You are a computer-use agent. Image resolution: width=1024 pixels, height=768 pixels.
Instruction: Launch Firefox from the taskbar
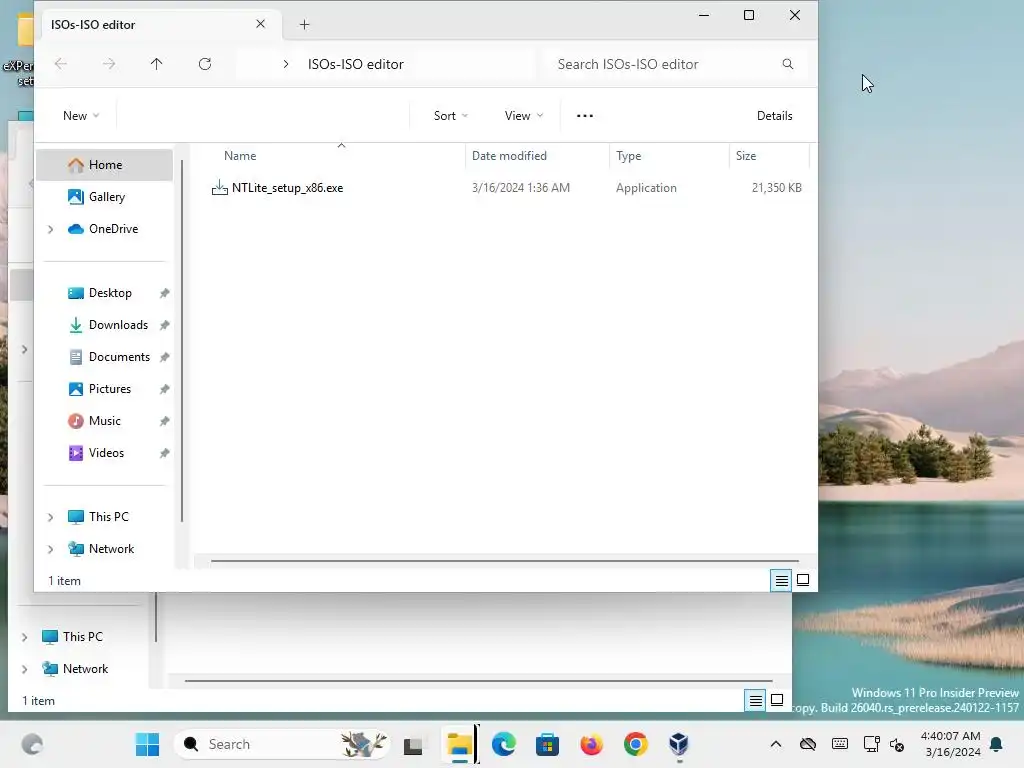tap(592, 744)
